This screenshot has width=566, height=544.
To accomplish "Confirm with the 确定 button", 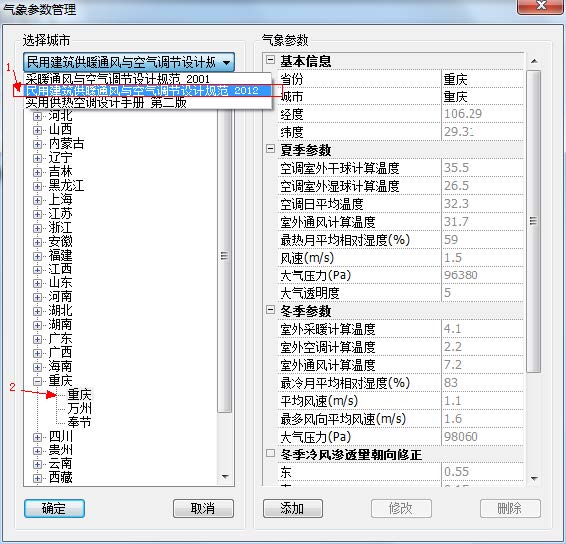I will point(55,509).
